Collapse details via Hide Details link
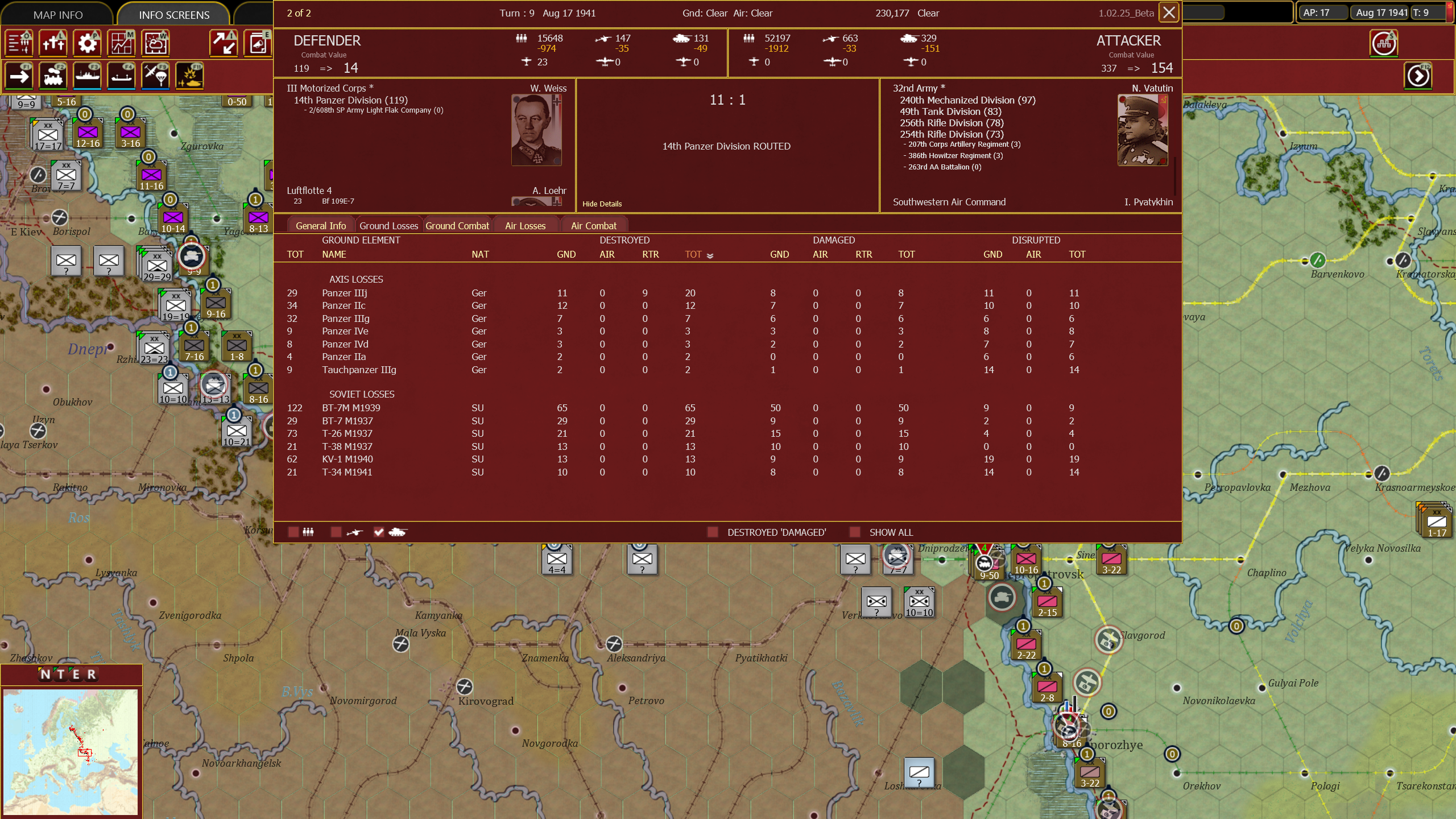Screen dimensions: 1456x819 pos(601,204)
